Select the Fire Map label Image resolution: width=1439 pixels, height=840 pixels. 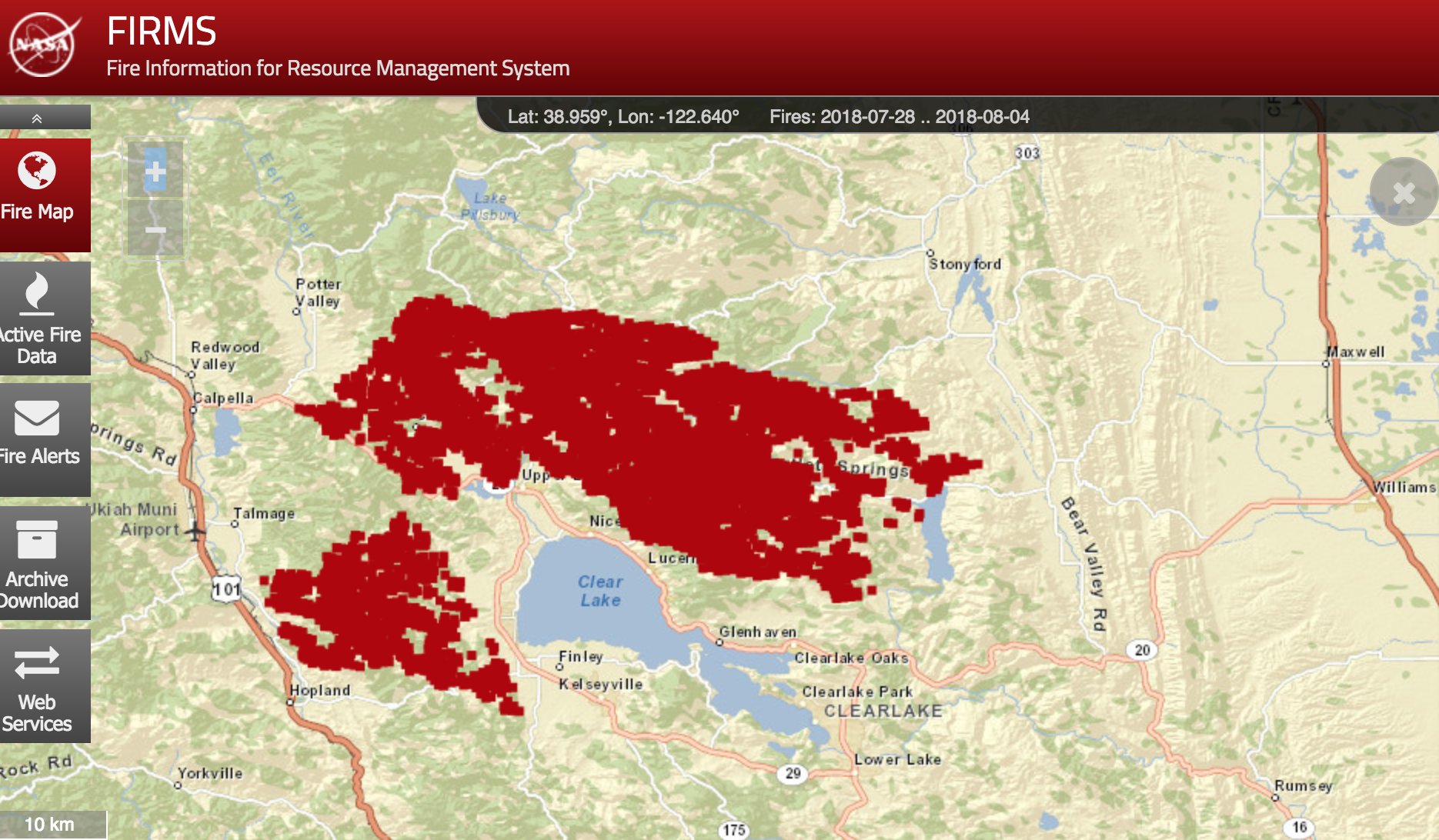click(37, 212)
